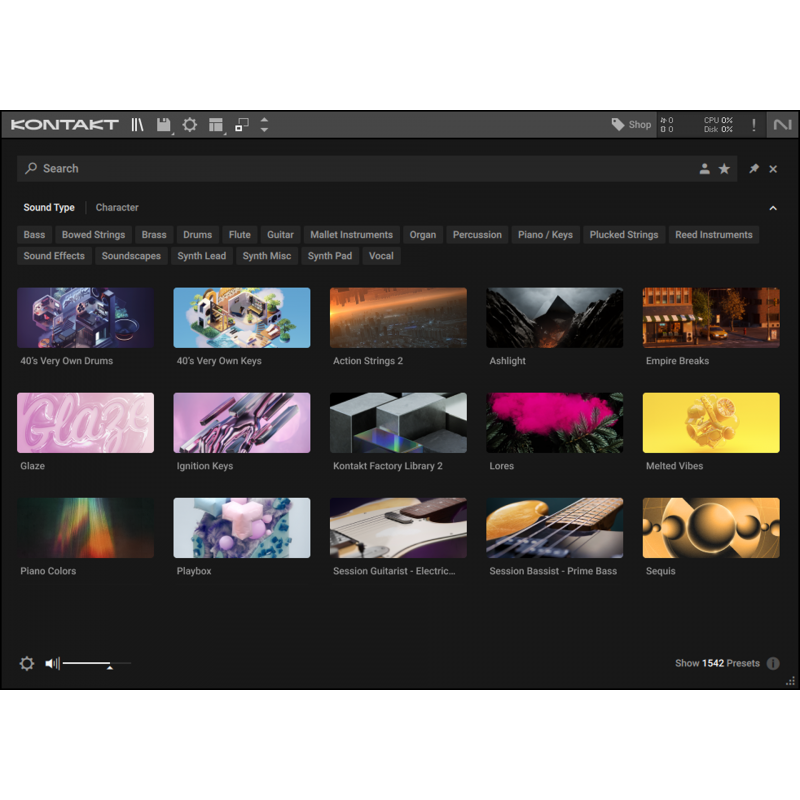Open the Empire Breaks library thumbnail

[x=711, y=318]
